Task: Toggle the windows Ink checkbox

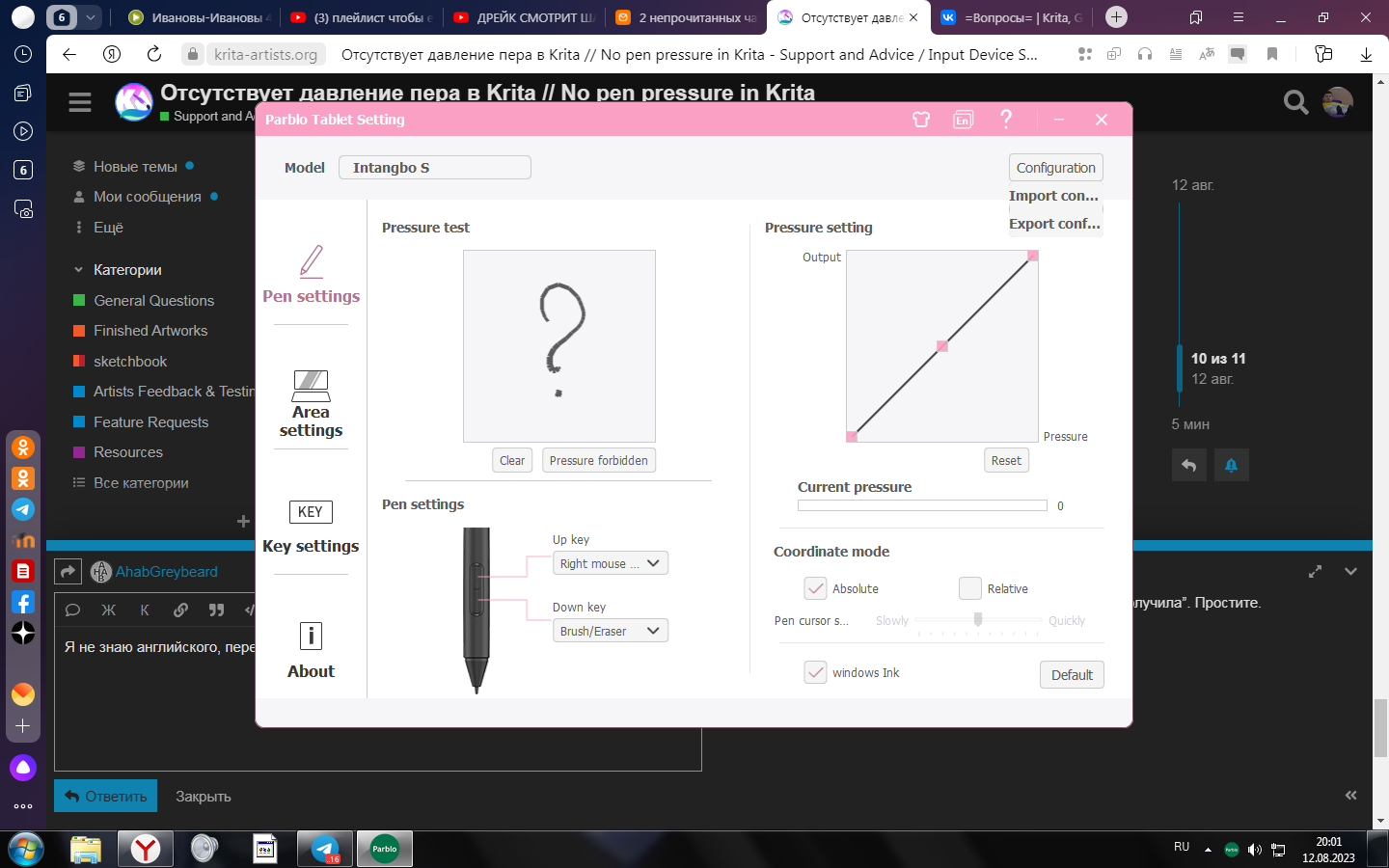Action: pyautogui.click(x=815, y=672)
